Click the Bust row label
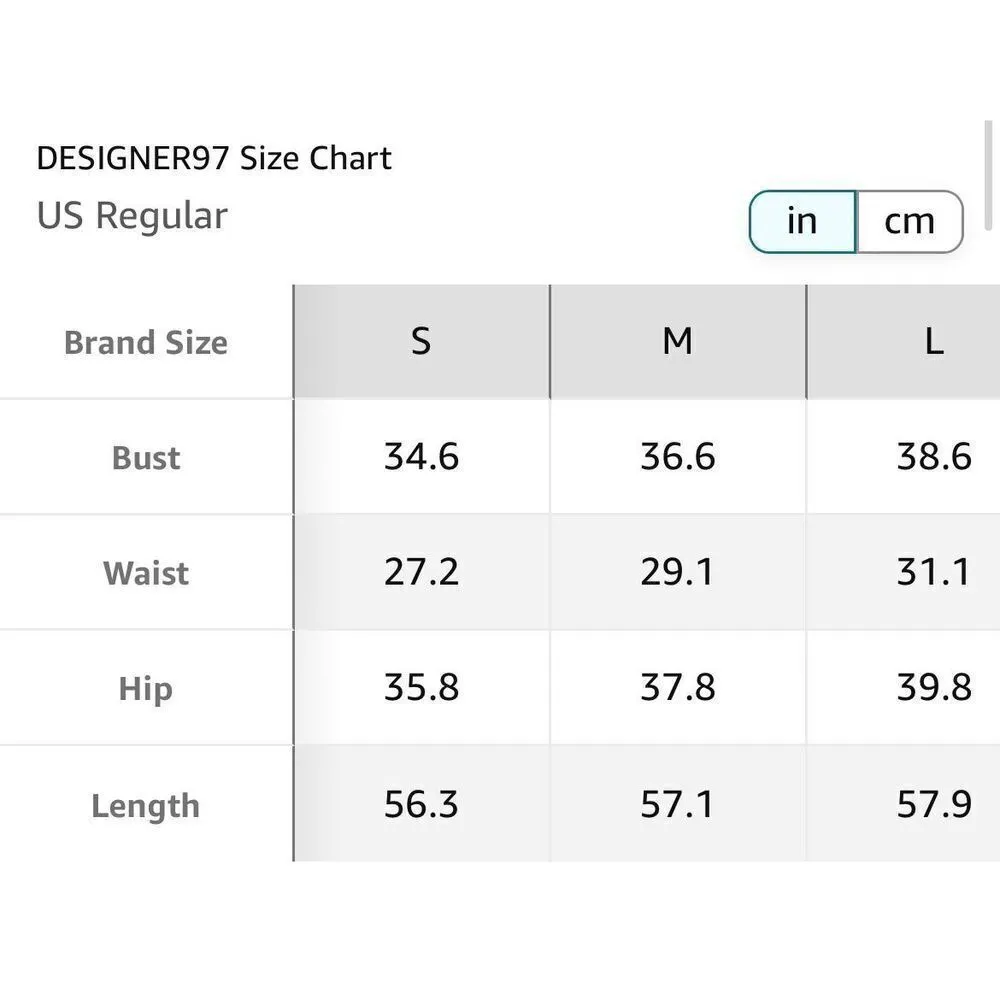Viewport: 1000px width, 1000px height. (x=146, y=458)
